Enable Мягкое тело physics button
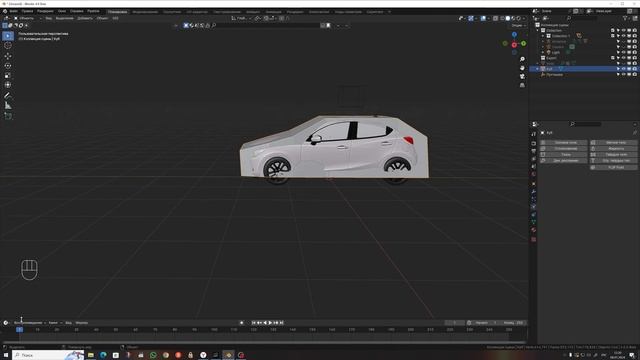The width and height of the screenshot is (640, 360). pyautogui.click(x=613, y=142)
